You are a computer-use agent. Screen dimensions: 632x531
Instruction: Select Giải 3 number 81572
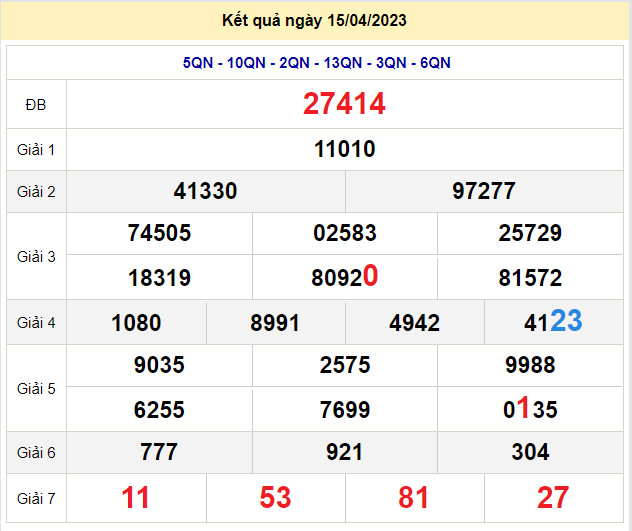530,278
